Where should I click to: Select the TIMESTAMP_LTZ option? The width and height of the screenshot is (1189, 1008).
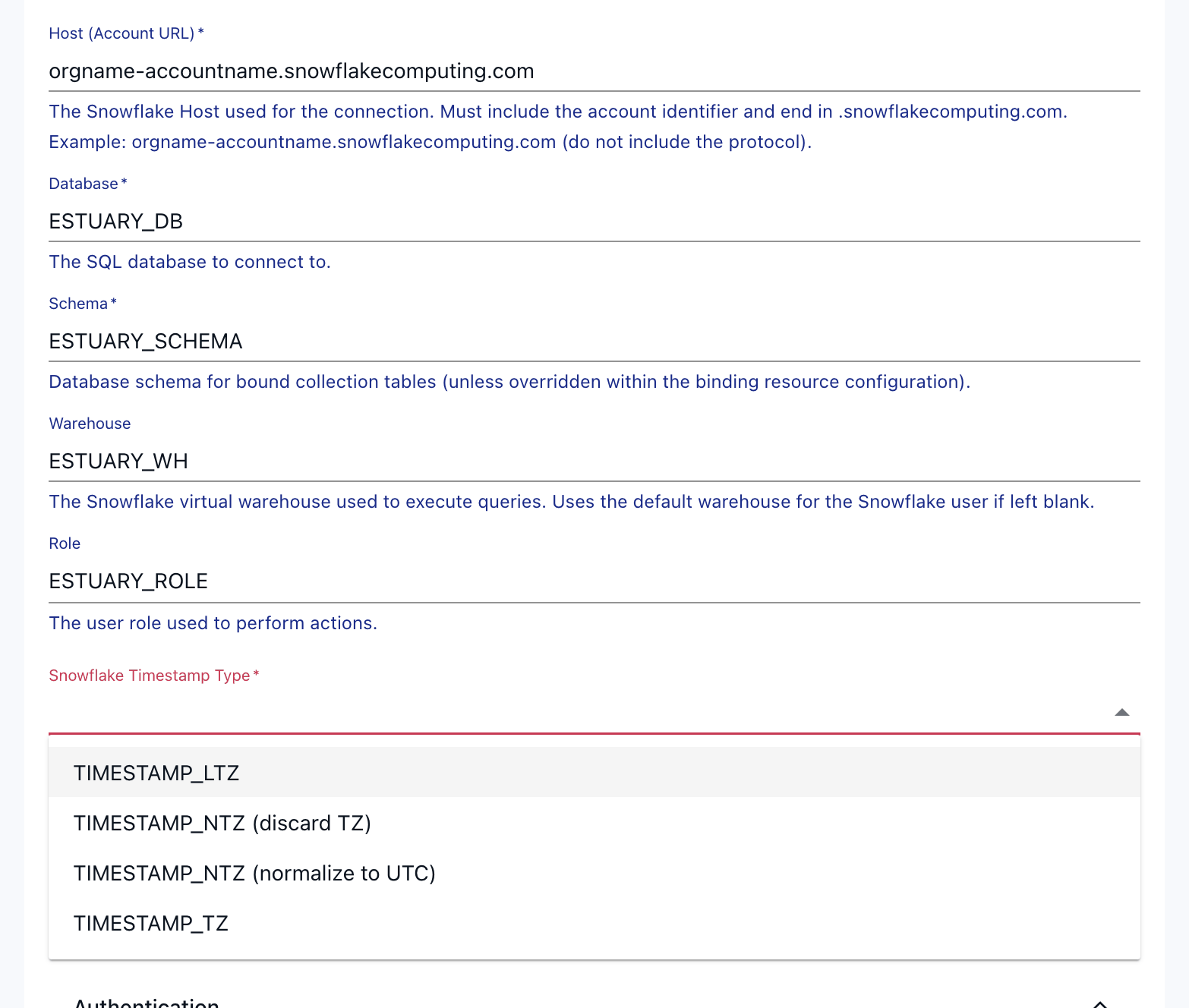tap(594, 773)
